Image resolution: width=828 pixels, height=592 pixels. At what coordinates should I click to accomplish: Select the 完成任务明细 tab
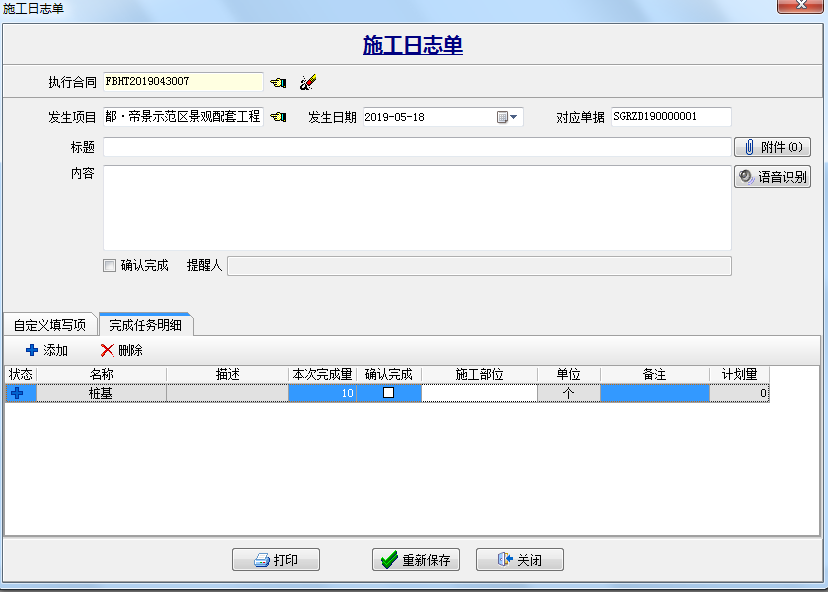[x=146, y=325]
